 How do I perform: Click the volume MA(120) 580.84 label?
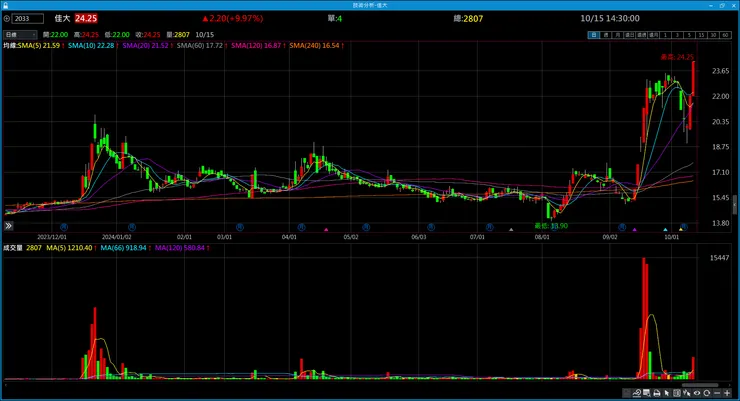[180, 248]
